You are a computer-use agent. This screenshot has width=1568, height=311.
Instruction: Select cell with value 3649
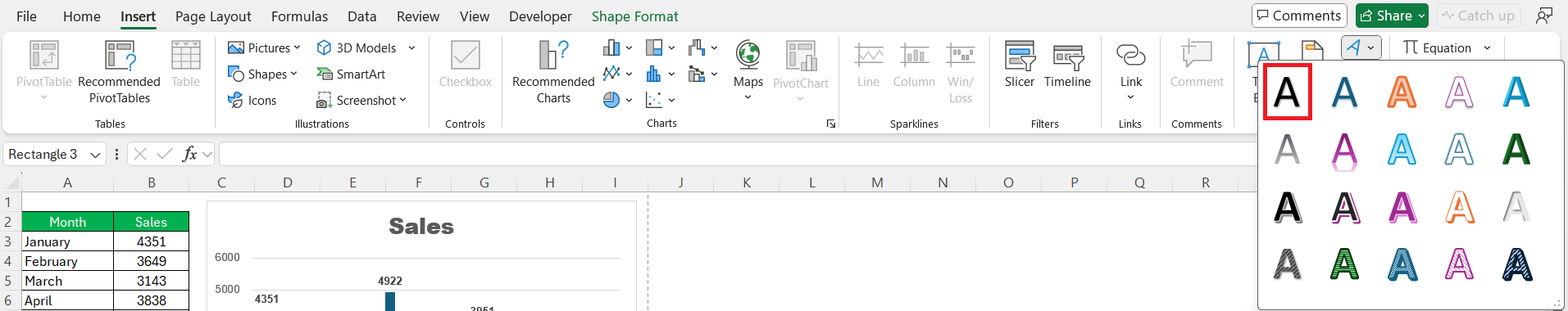coord(152,261)
